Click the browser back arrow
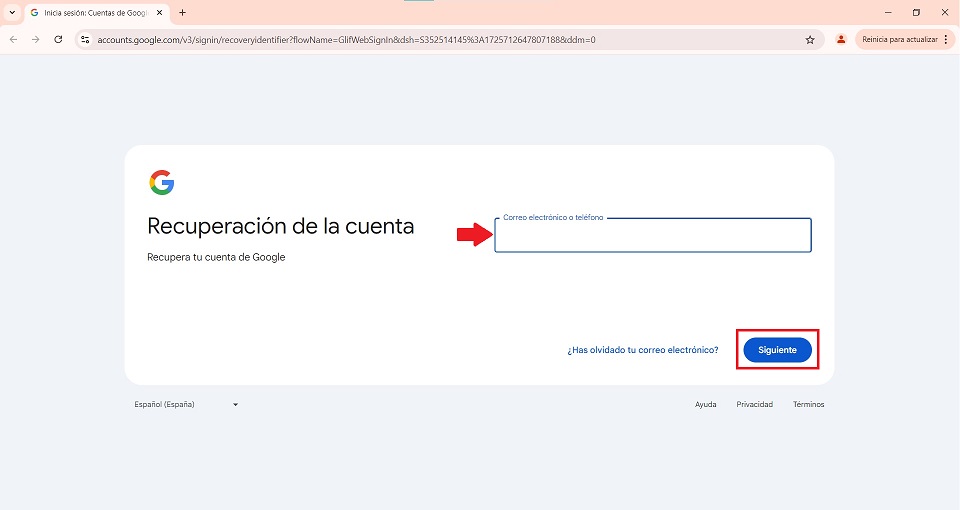 click(x=13, y=39)
